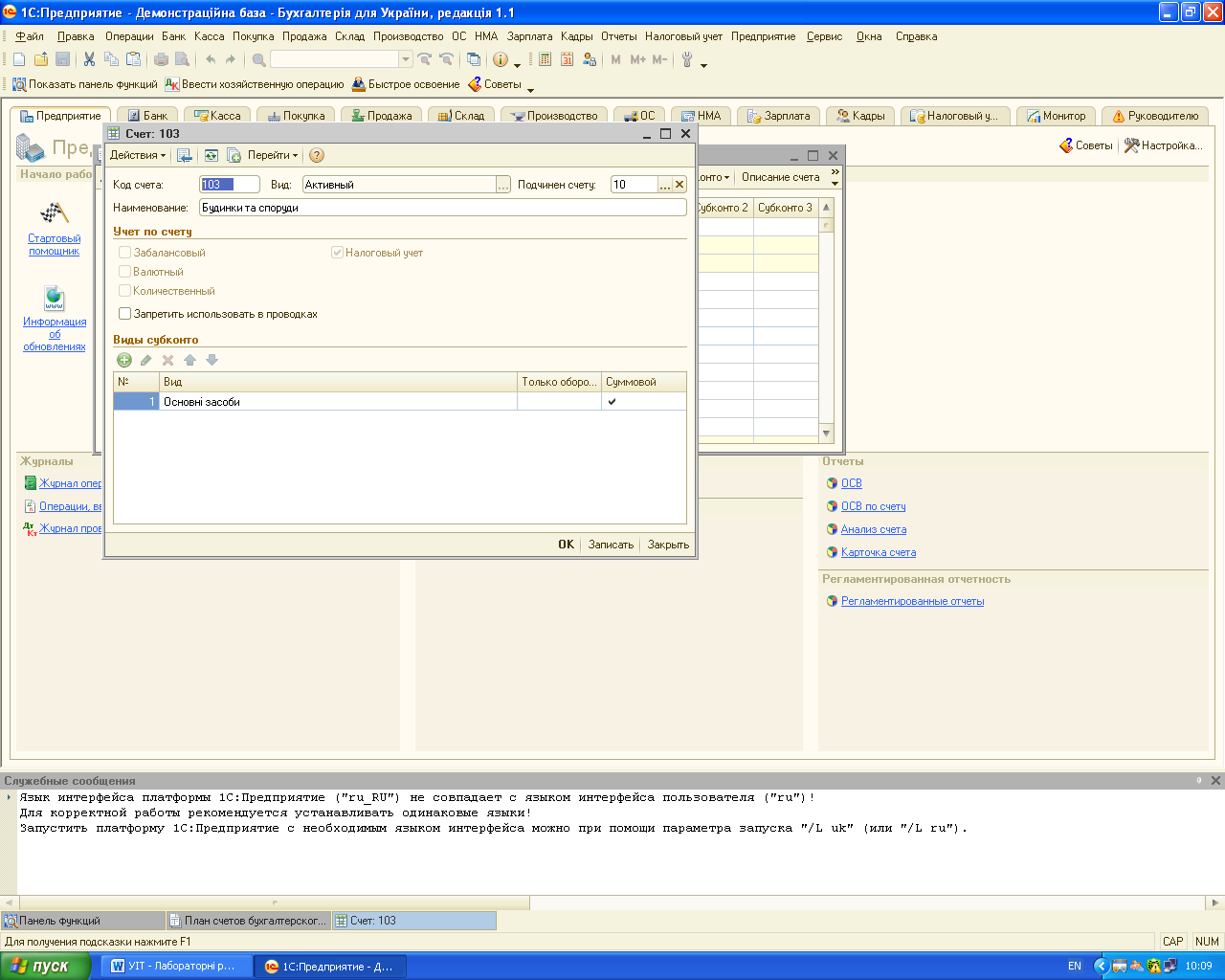Screen dimensions: 1225x980
Task: Click the copy-add icon in Счет toolbar
Action: 234,155
